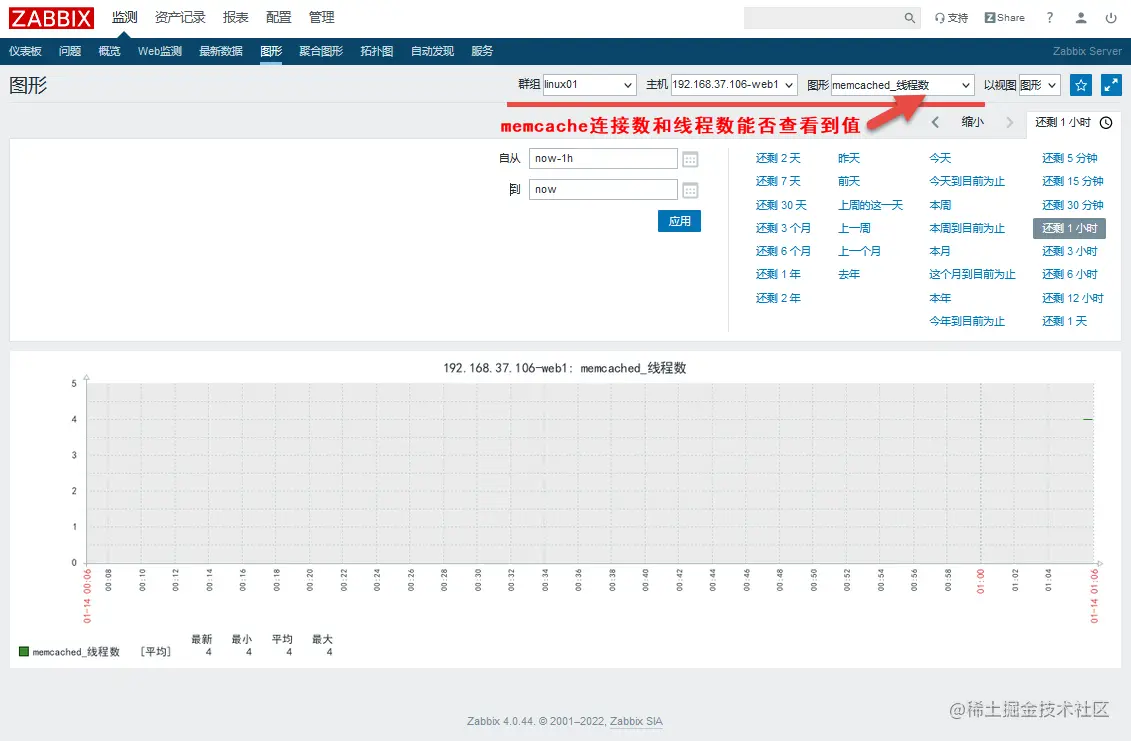Viewport: 1131px width, 741px height.
Task: Select 今年到目前为止 time range
Action: (x=967, y=321)
